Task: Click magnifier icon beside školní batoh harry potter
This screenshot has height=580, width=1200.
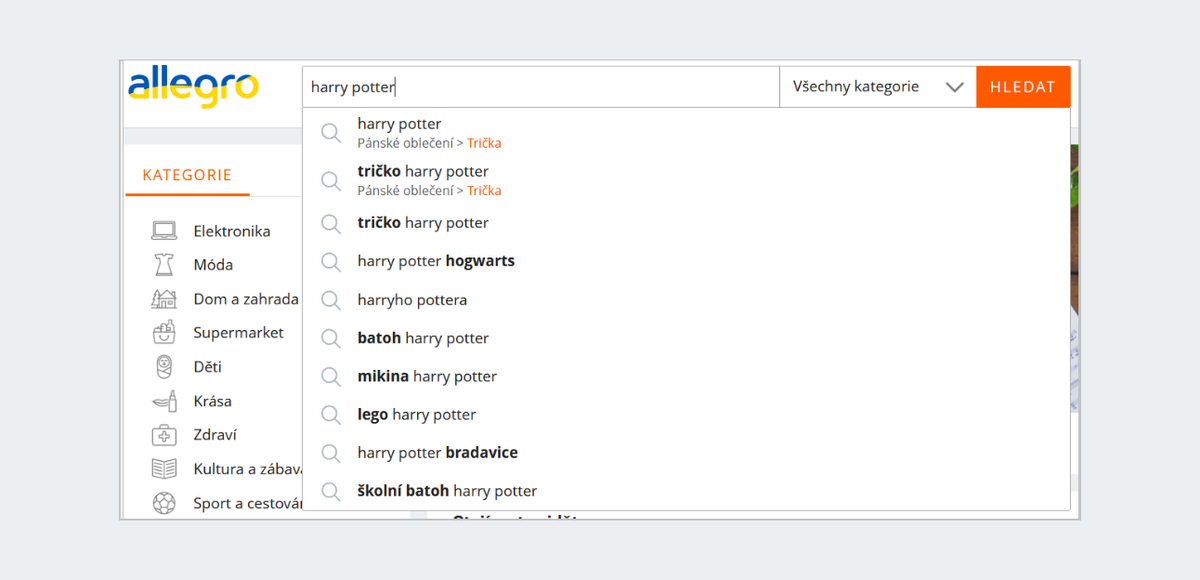Action: (x=331, y=491)
